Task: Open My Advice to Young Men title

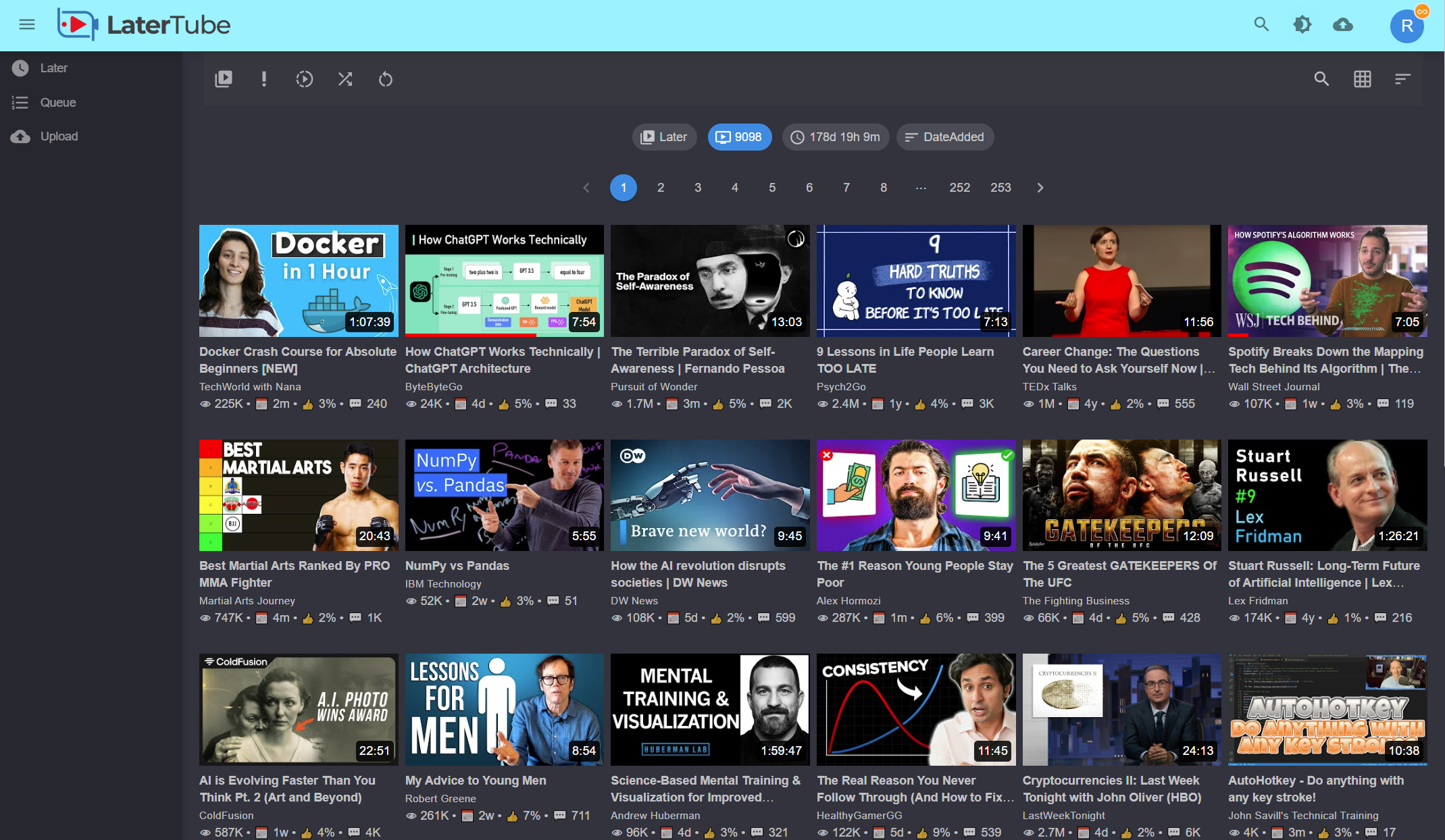Action: [476, 780]
